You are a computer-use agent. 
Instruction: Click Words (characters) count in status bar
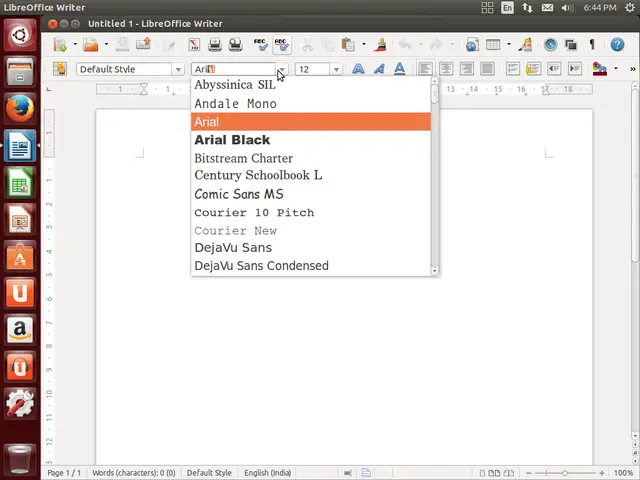pos(134,473)
